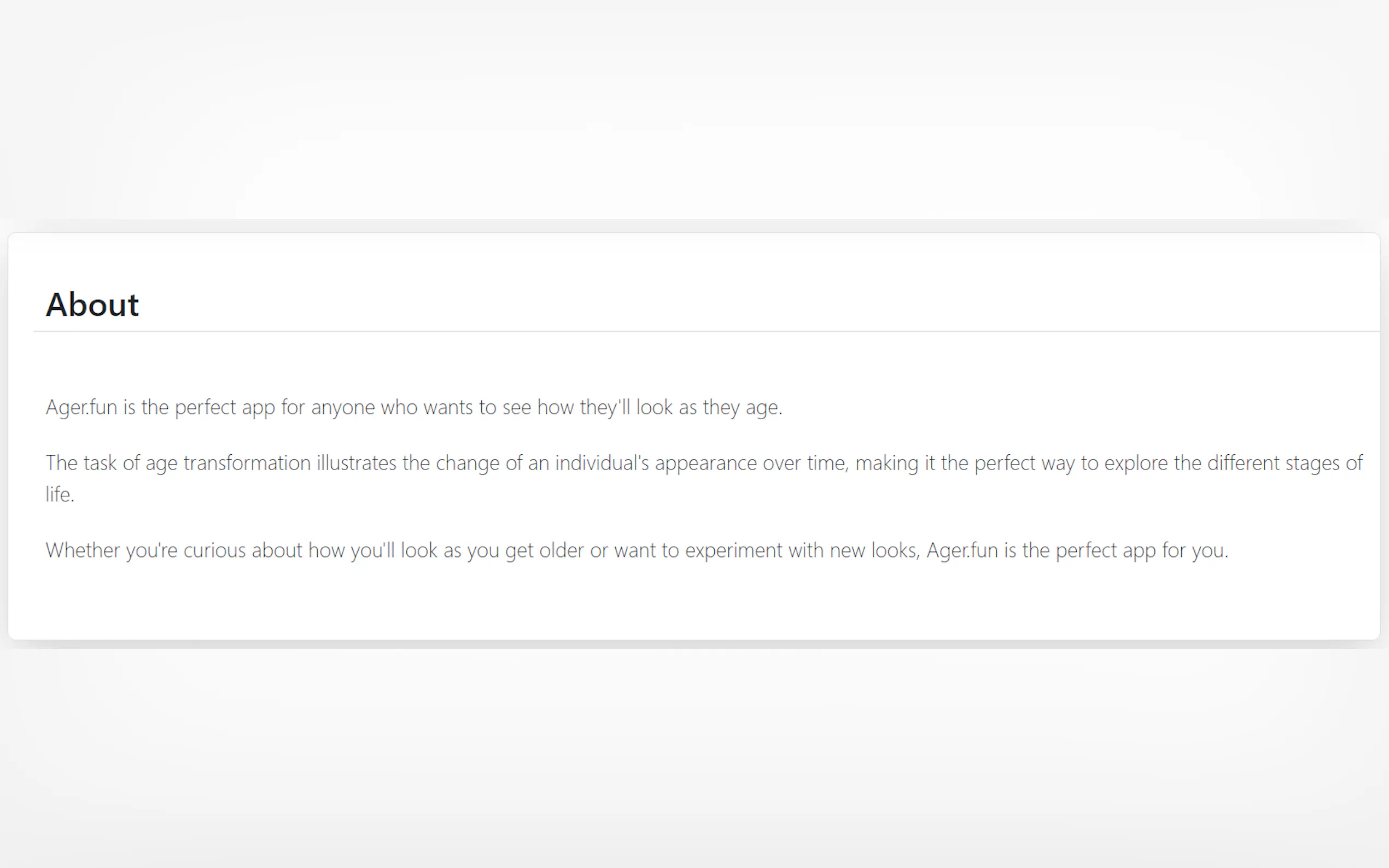Click the phrase "perfect app for anyone"
Image resolution: width=1389 pixels, height=868 pixels.
click(240, 407)
